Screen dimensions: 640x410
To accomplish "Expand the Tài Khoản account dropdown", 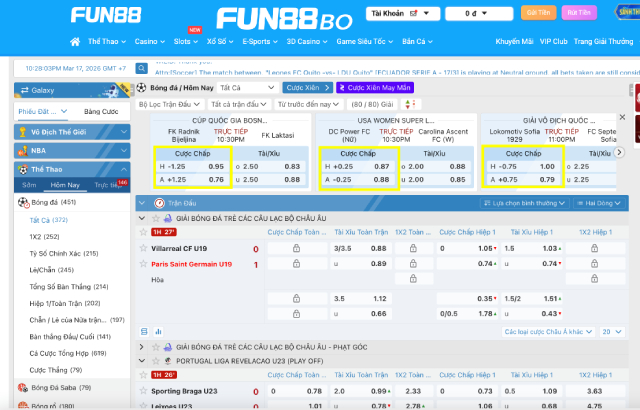I will pos(403,13).
